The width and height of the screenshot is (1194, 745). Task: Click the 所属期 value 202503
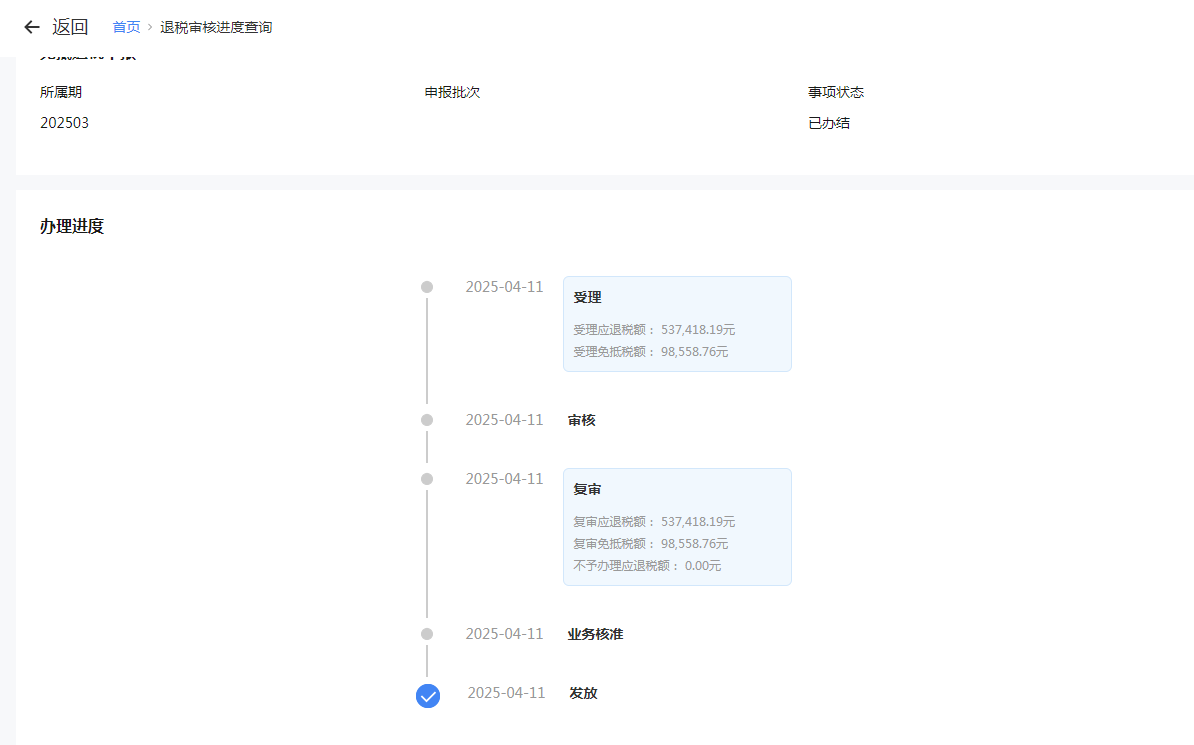[64, 123]
